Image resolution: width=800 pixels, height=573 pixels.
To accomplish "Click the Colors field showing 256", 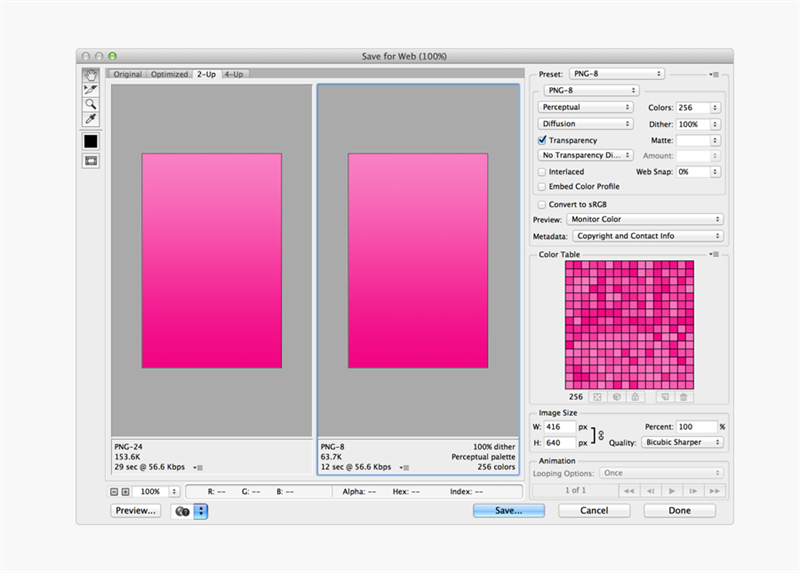I will point(693,108).
